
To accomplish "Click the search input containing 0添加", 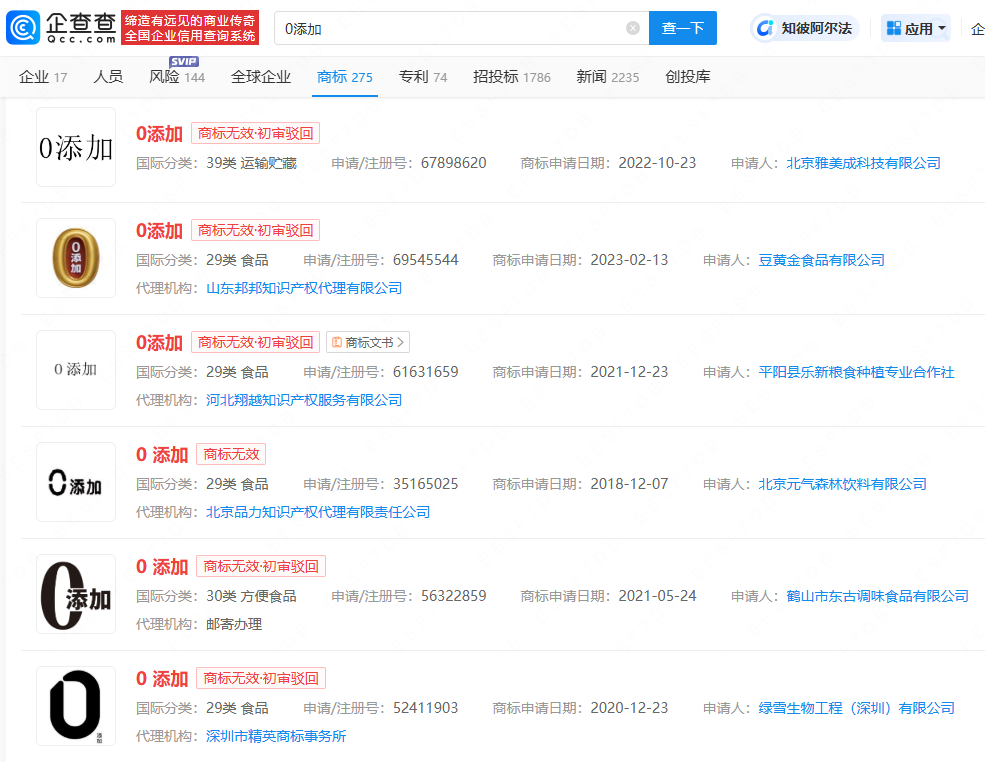I will pyautogui.click(x=450, y=28).
